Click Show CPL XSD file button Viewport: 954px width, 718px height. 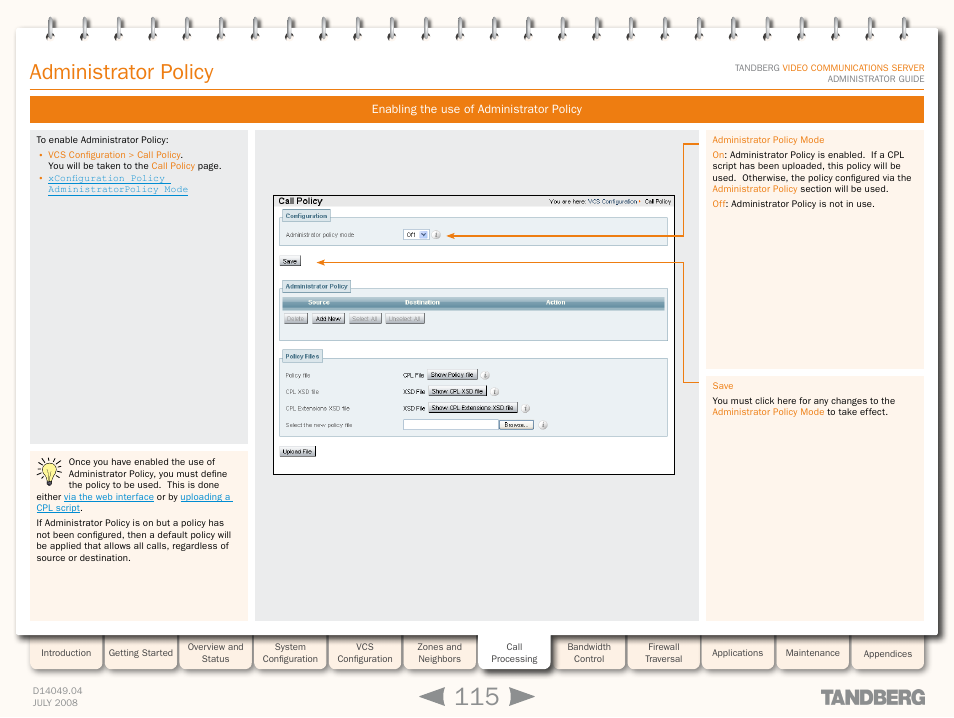point(458,391)
